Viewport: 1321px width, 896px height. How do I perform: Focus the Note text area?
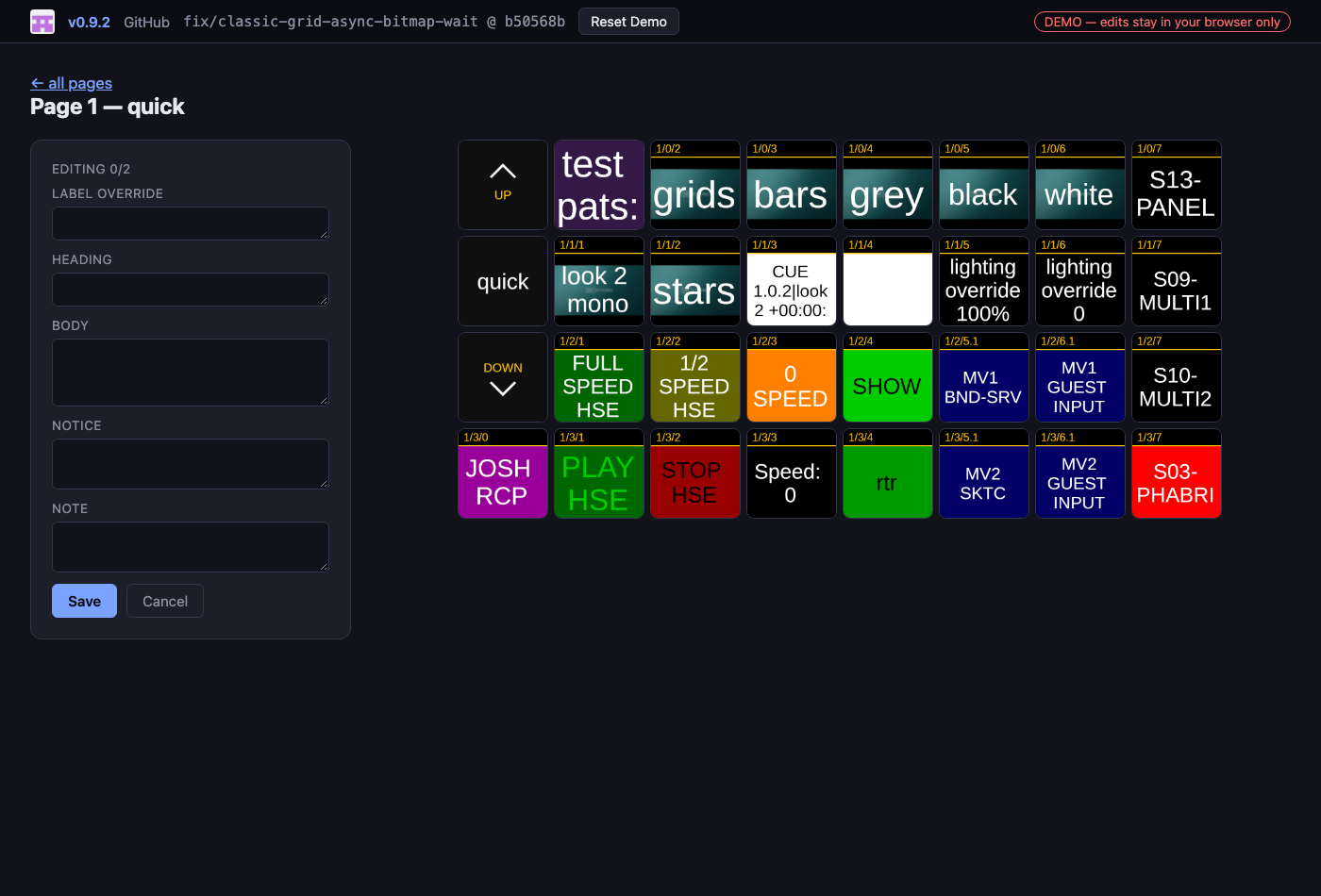tap(191, 547)
